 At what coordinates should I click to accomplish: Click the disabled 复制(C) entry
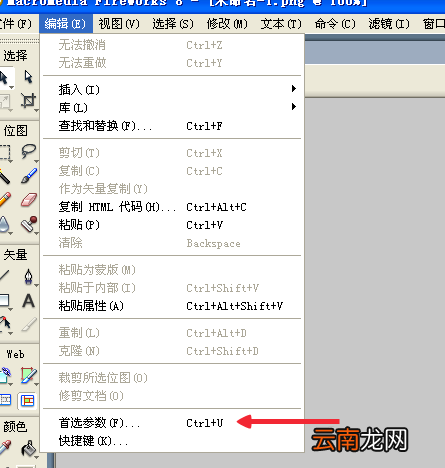point(172,171)
